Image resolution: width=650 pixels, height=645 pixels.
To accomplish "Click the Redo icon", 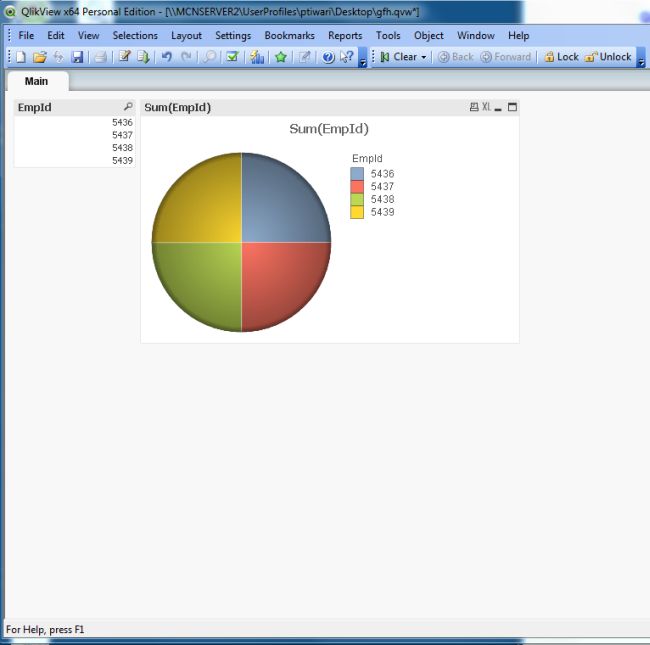I will click(186, 57).
